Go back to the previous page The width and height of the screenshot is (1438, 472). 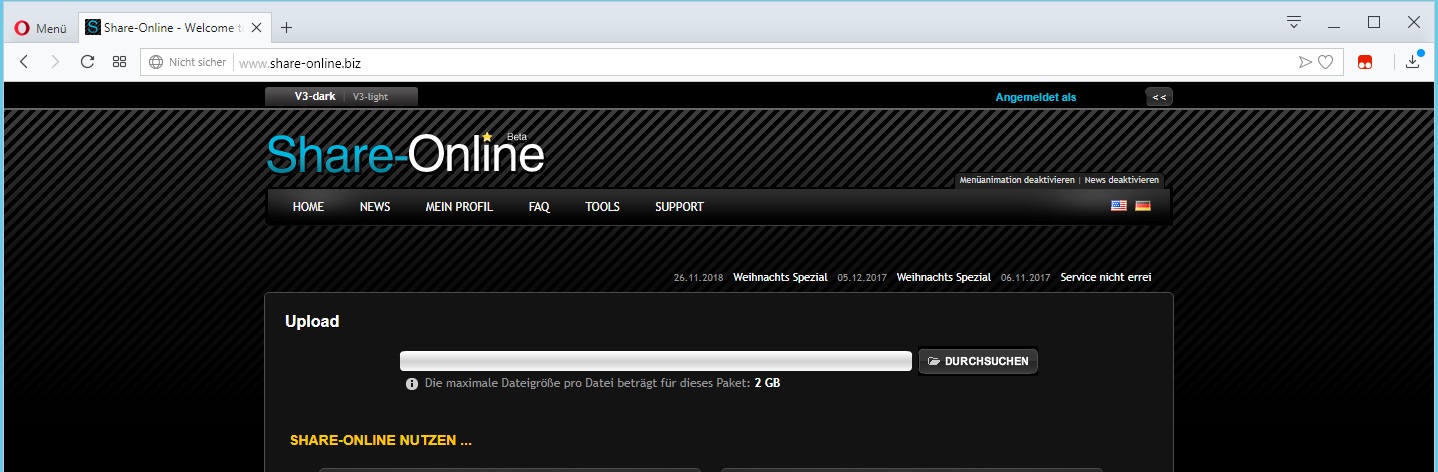click(x=24, y=62)
